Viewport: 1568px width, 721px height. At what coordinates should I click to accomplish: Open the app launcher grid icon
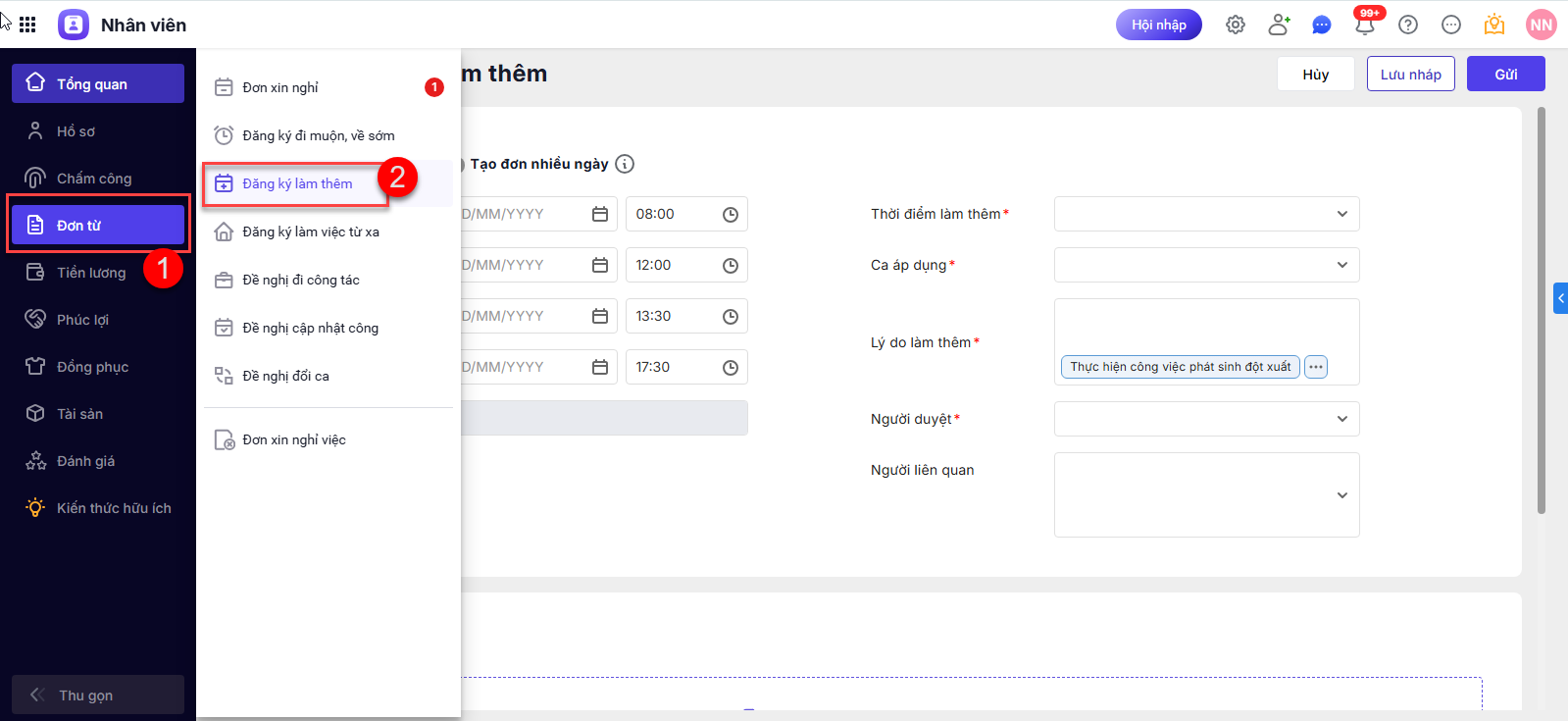point(27,25)
